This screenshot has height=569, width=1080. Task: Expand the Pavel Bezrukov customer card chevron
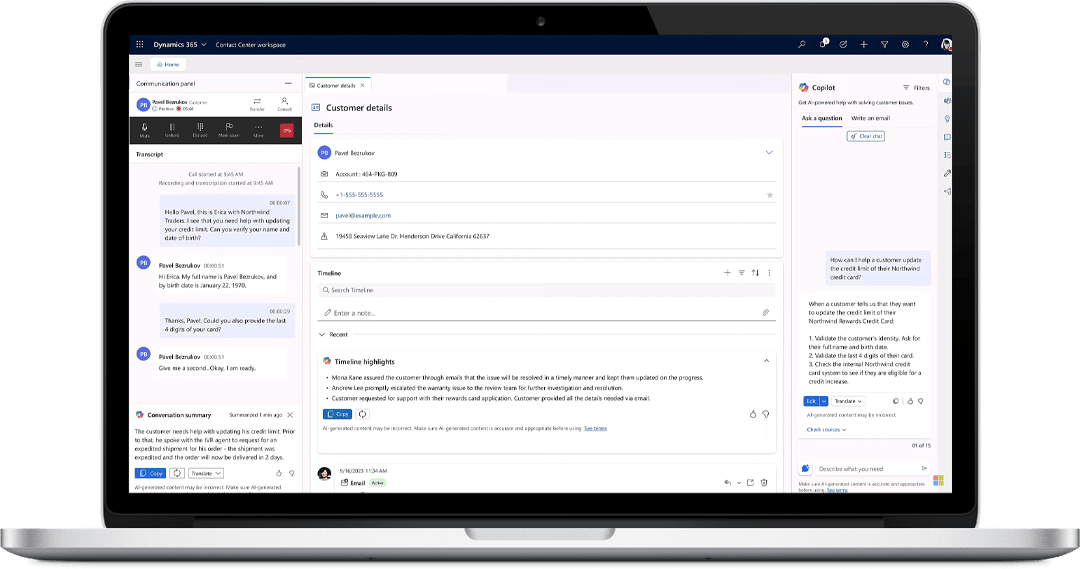coord(769,153)
